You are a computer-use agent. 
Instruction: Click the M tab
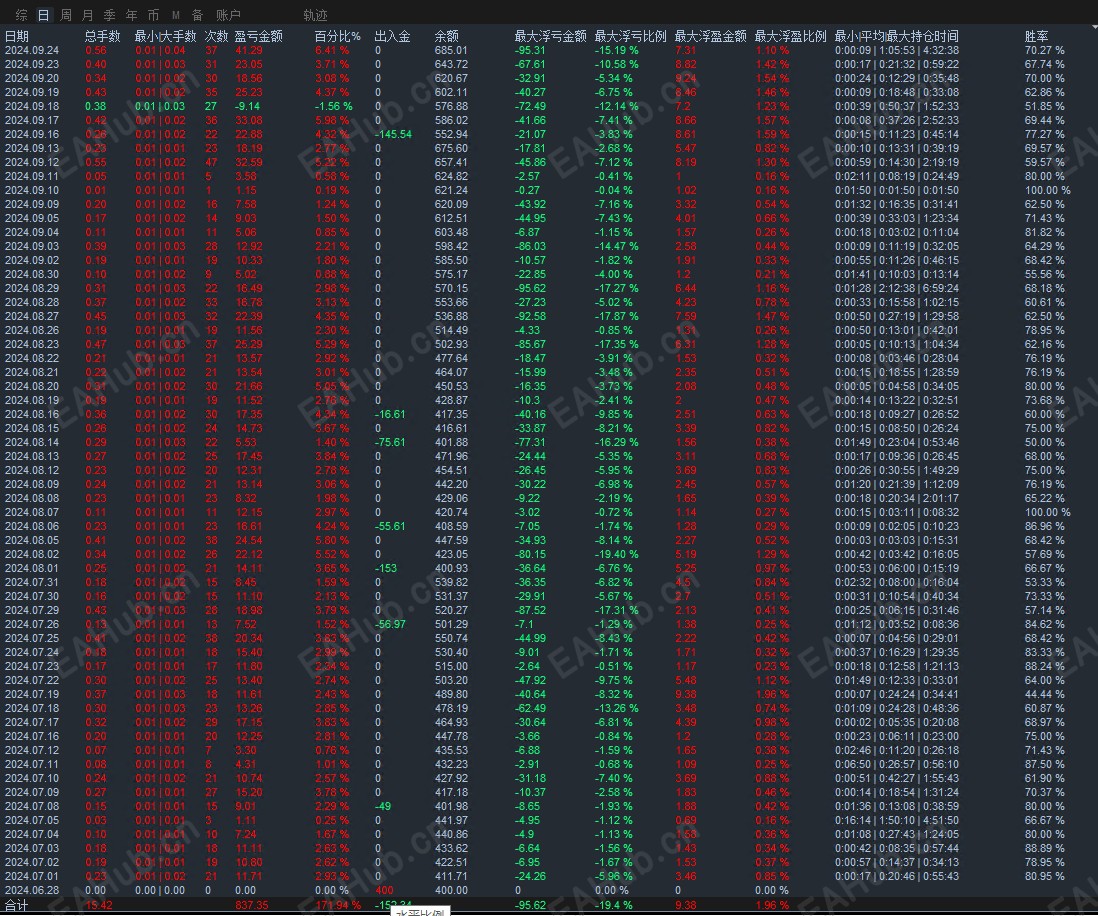[x=176, y=15]
